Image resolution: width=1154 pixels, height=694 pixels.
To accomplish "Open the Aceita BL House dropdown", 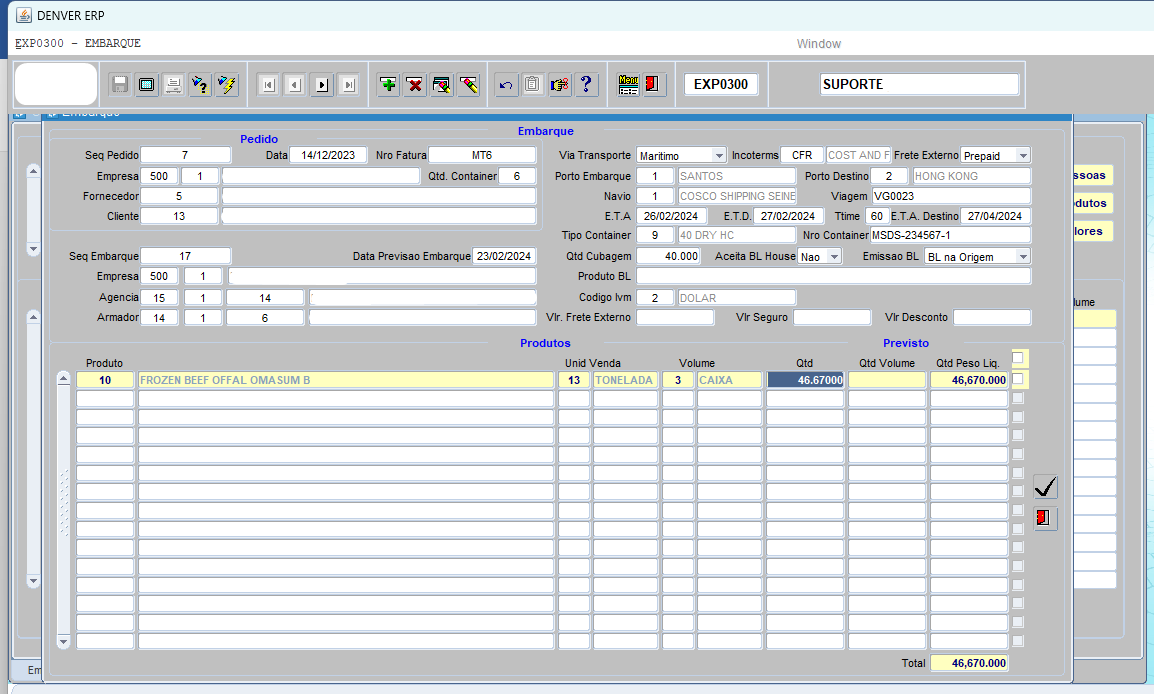I will [834, 256].
